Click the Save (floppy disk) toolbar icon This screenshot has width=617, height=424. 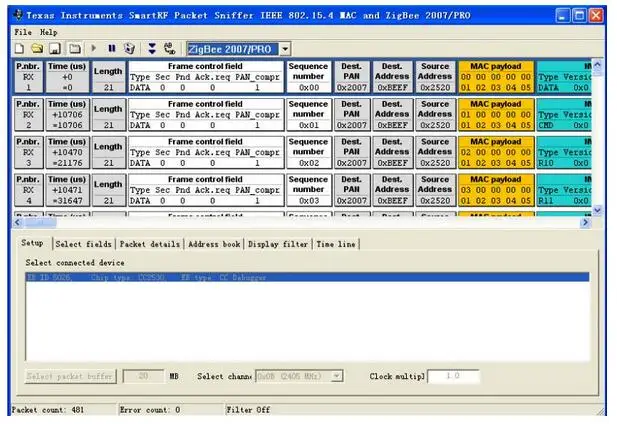pyautogui.click(x=55, y=49)
